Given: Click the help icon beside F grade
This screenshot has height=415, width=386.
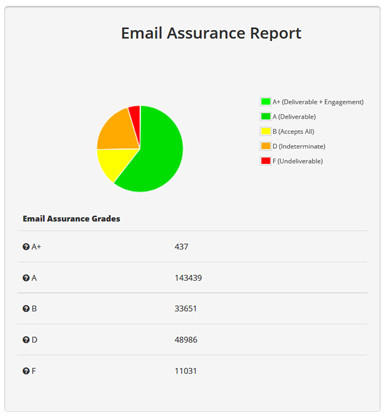Looking at the screenshot, I should tap(26, 371).
